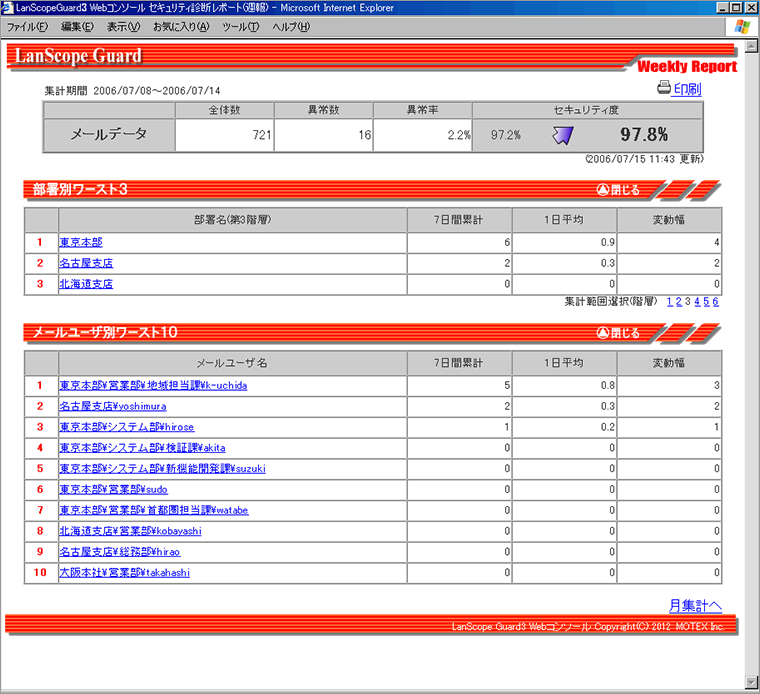Open the 編集(E) menu

(77, 27)
